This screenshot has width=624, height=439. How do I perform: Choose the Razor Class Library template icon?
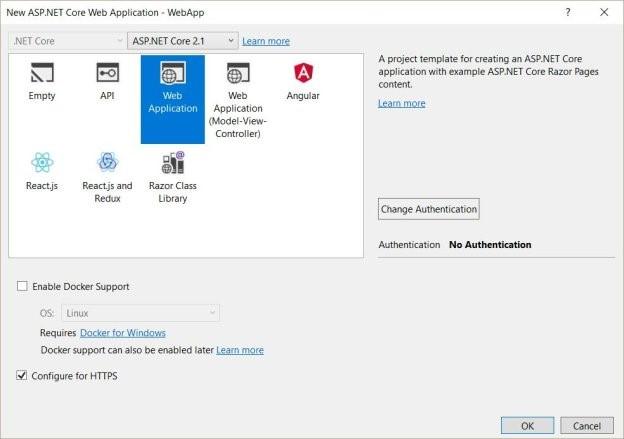tap(173, 162)
